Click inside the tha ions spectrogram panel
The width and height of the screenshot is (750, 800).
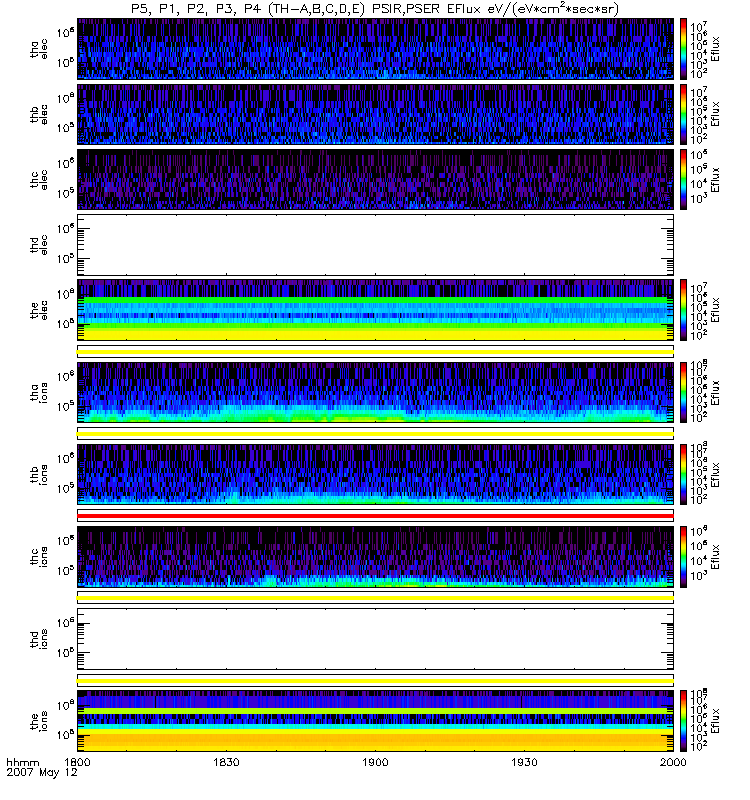(375, 393)
